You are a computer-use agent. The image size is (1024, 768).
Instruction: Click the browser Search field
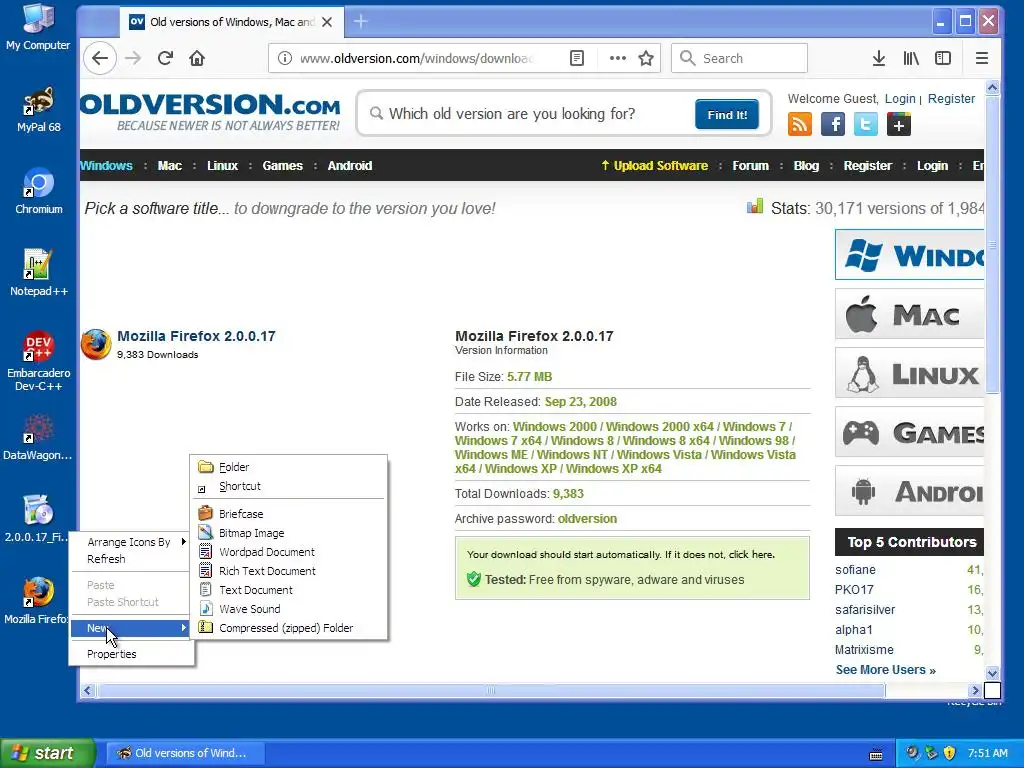click(x=739, y=58)
